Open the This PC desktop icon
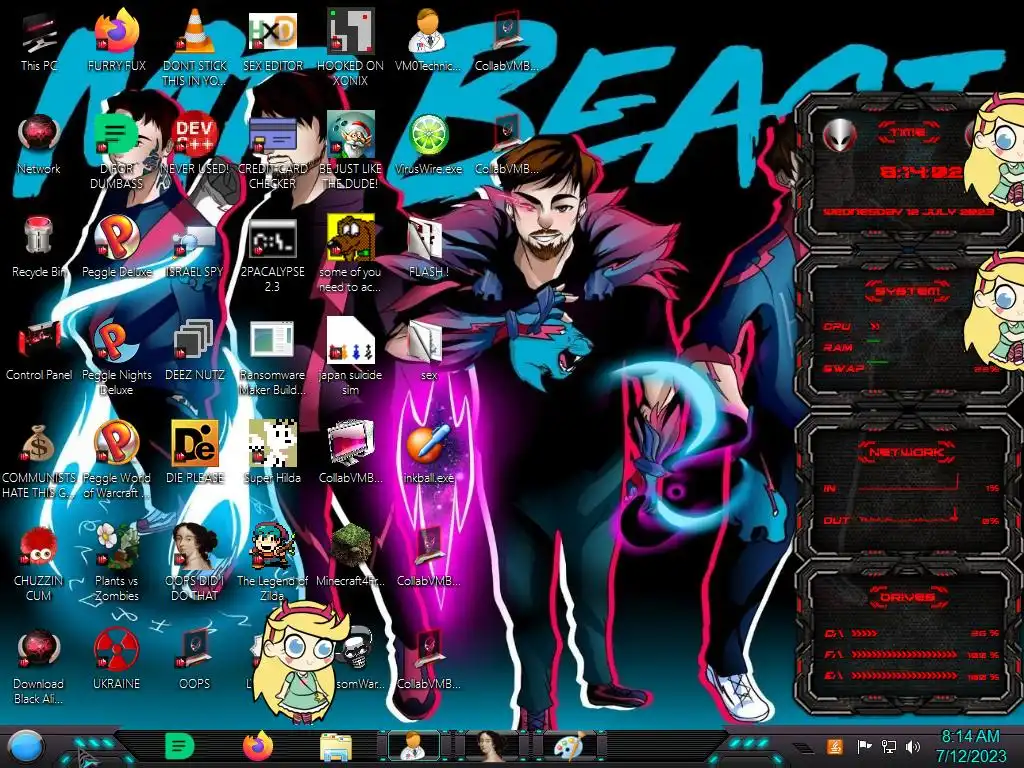 point(39,42)
